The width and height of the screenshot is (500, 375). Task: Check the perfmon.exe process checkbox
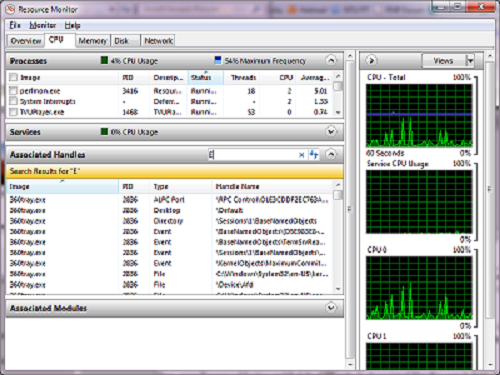[13, 91]
